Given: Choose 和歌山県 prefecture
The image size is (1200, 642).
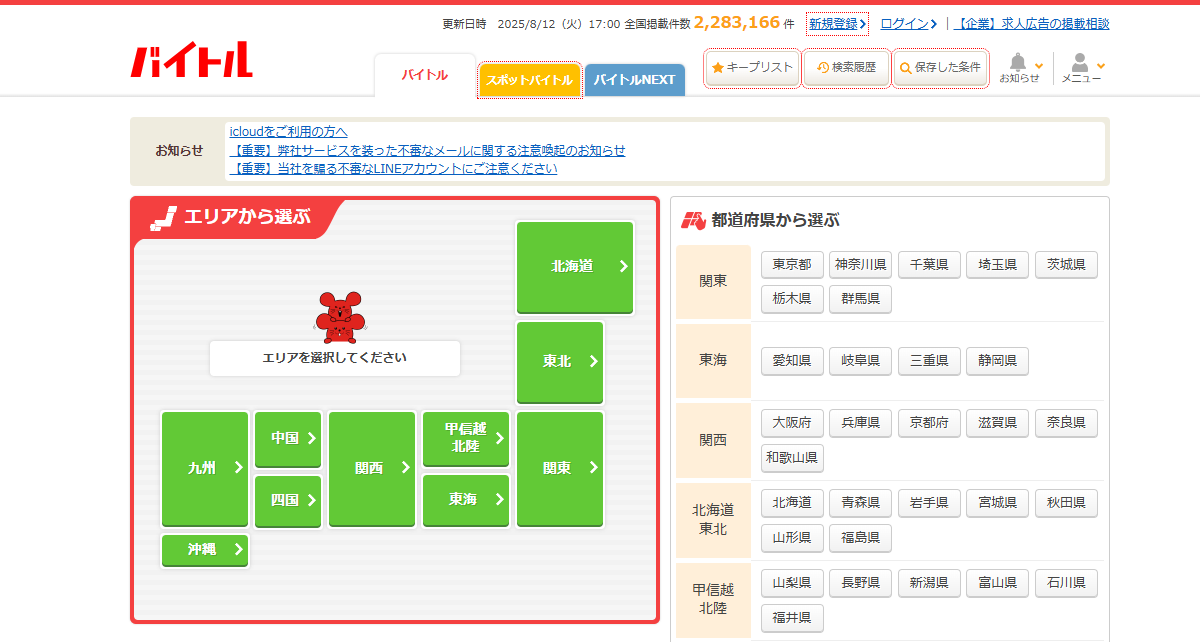Looking at the screenshot, I should 792,458.
